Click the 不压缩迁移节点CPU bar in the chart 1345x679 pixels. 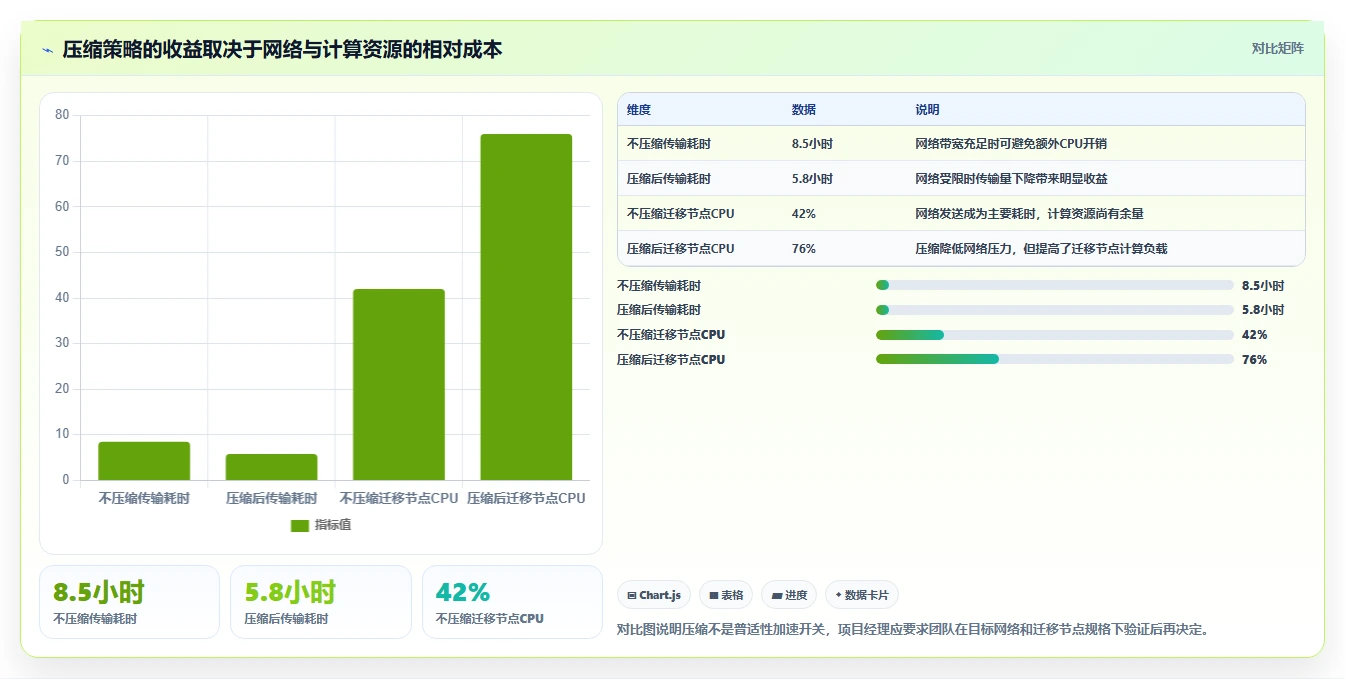(399, 384)
